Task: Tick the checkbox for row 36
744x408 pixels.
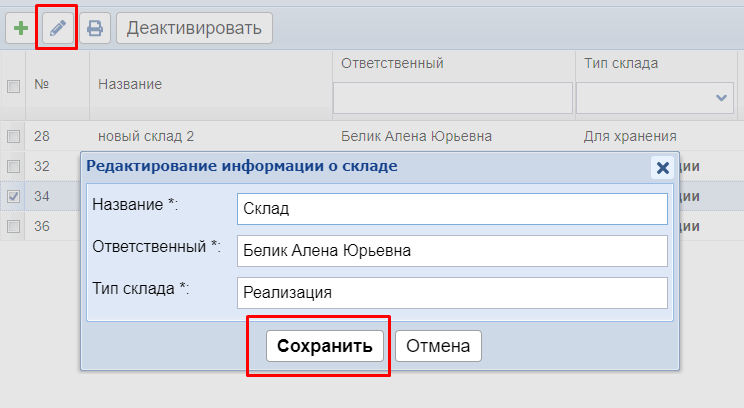Action: coord(14,227)
